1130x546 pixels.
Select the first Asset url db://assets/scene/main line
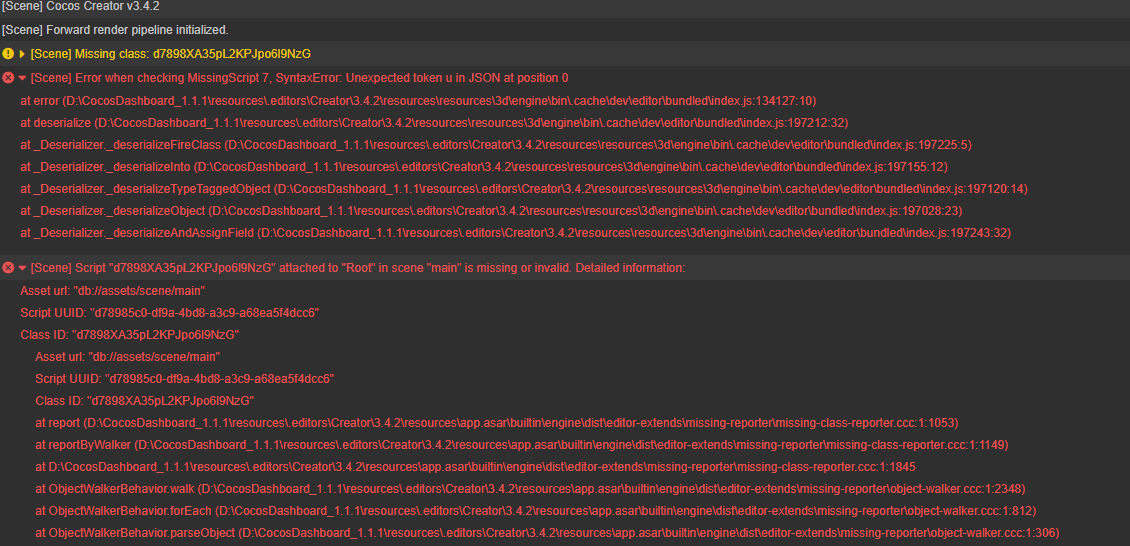113,290
